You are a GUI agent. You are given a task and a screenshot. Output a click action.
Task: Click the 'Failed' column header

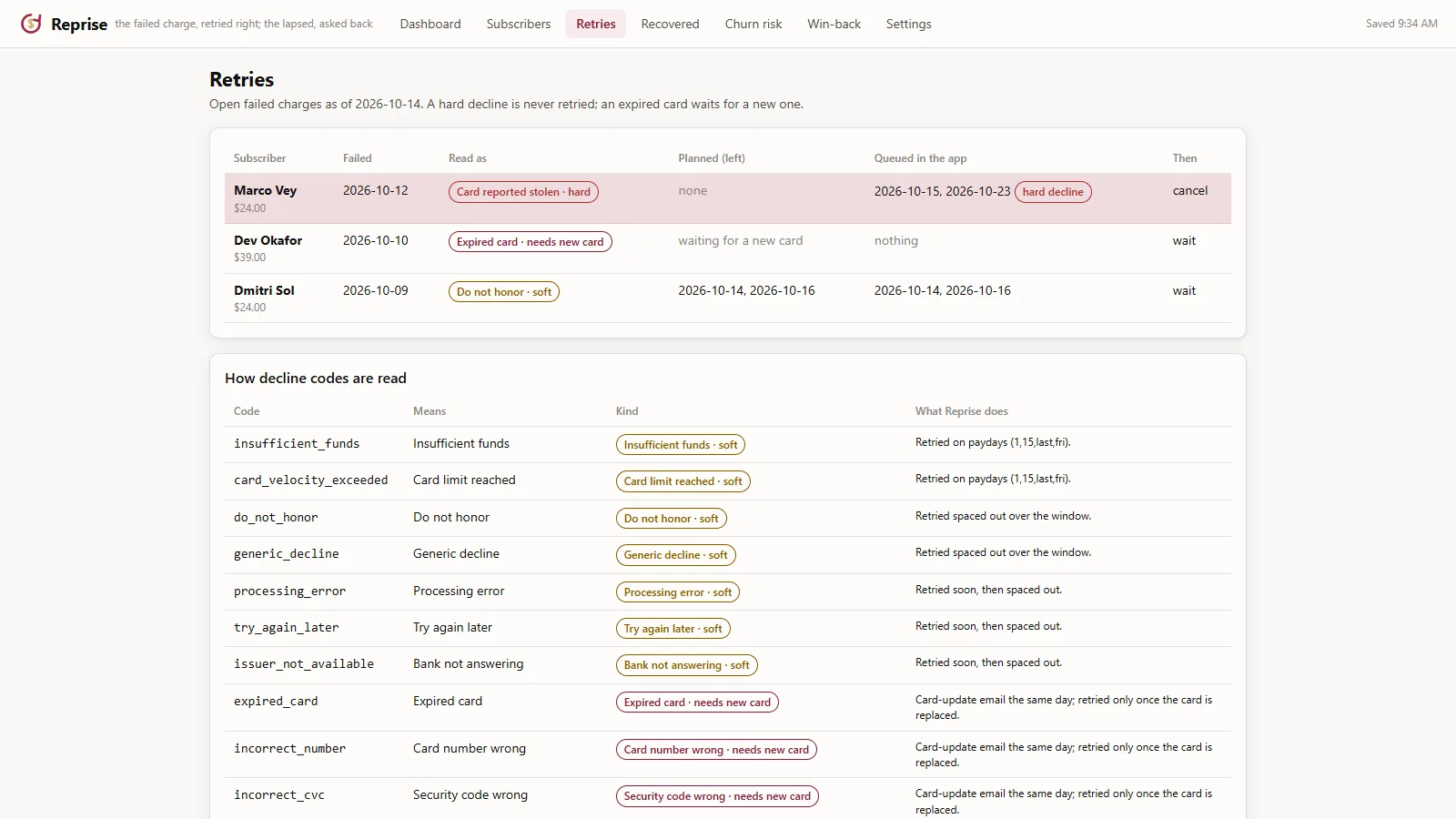[358, 158]
